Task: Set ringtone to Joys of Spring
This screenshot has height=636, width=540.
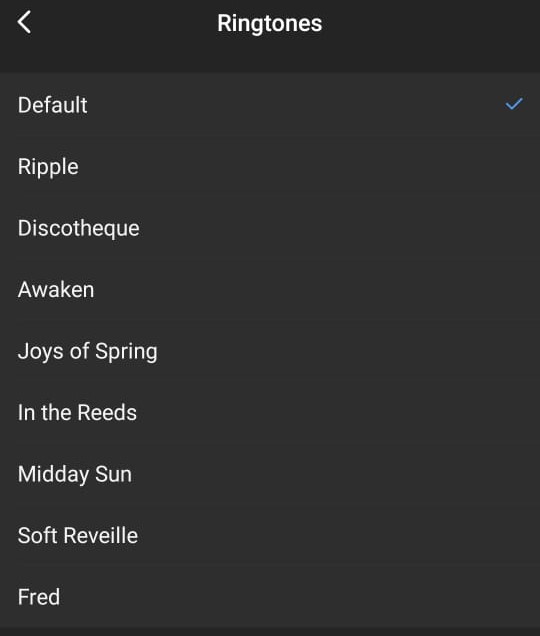Action: point(270,351)
